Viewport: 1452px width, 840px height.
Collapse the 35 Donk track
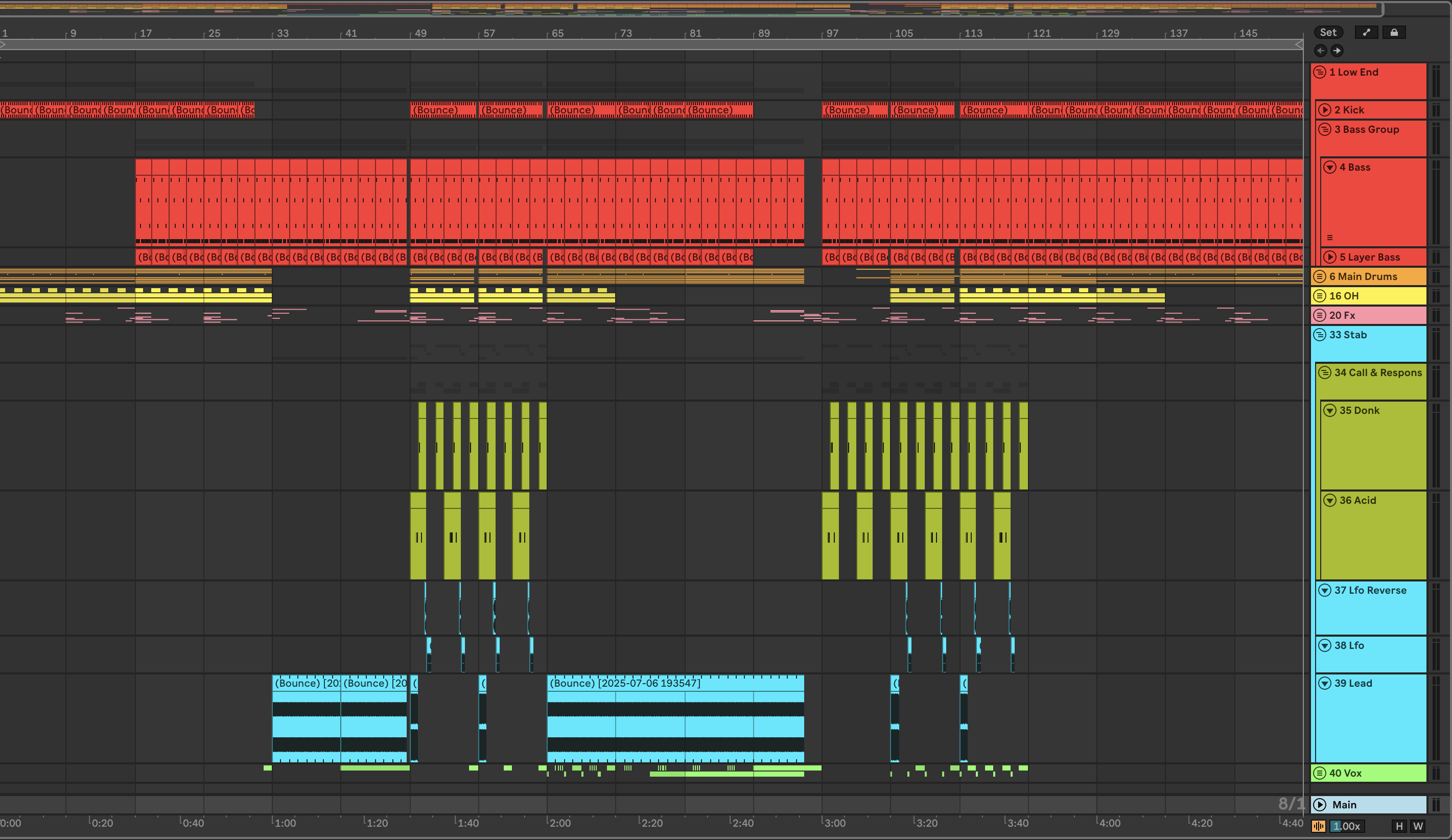click(1330, 410)
